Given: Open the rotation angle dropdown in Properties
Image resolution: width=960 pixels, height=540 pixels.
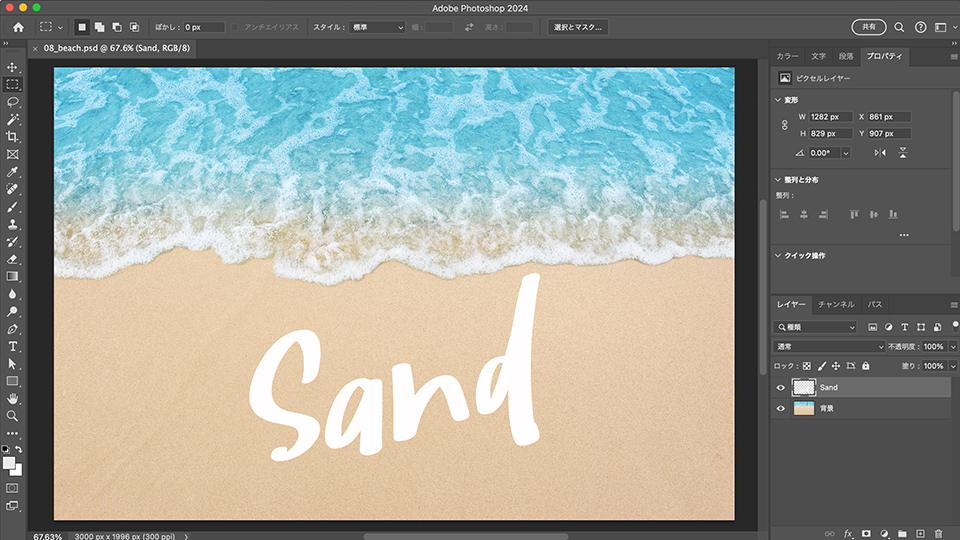Looking at the screenshot, I should point(846,153).
